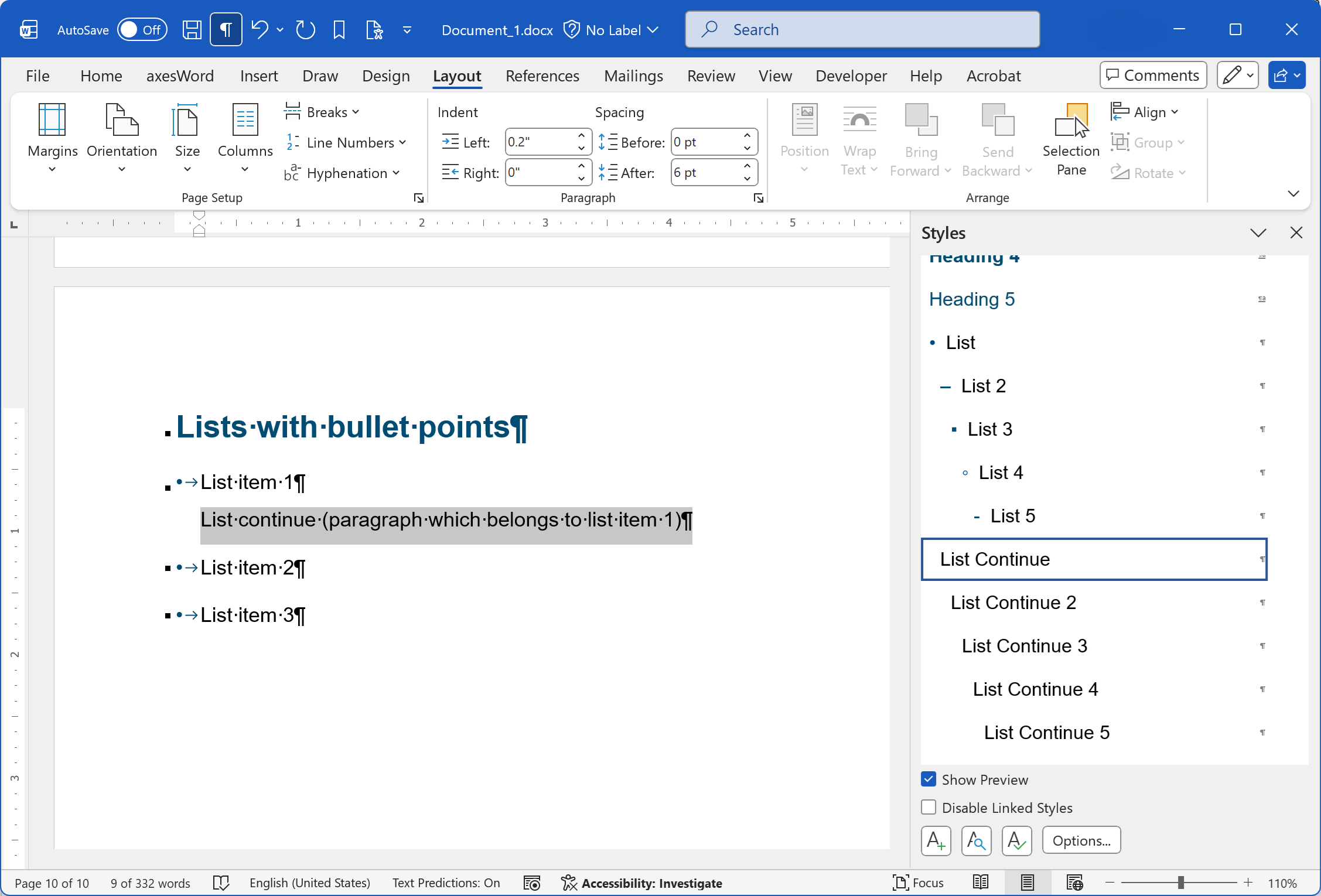
Task: Open the Selection Pane
Action: (1071, 139)
